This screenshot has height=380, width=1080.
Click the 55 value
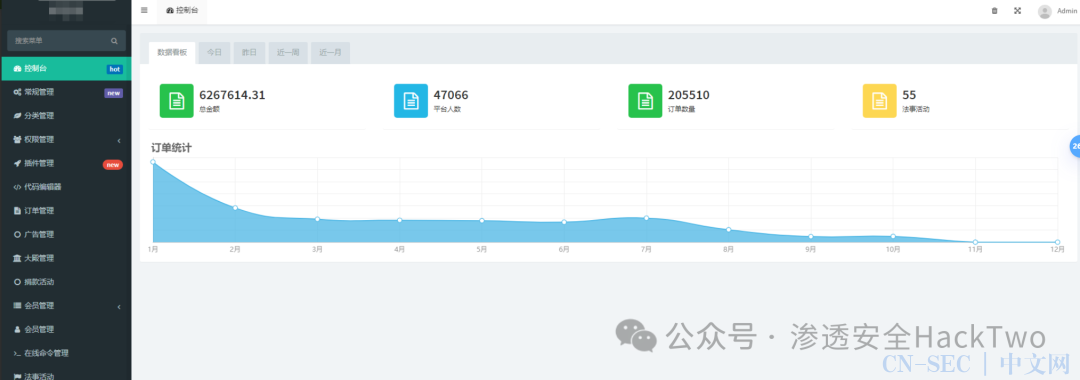point(909,95)
